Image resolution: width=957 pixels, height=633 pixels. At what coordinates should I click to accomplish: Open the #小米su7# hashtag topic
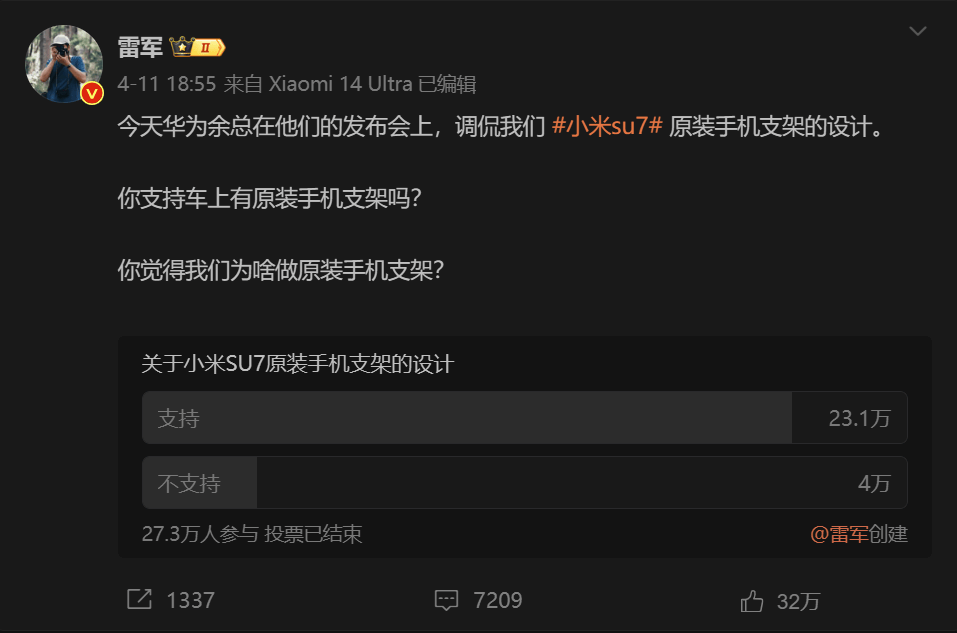pyautogui.click(x=607, y=126)
